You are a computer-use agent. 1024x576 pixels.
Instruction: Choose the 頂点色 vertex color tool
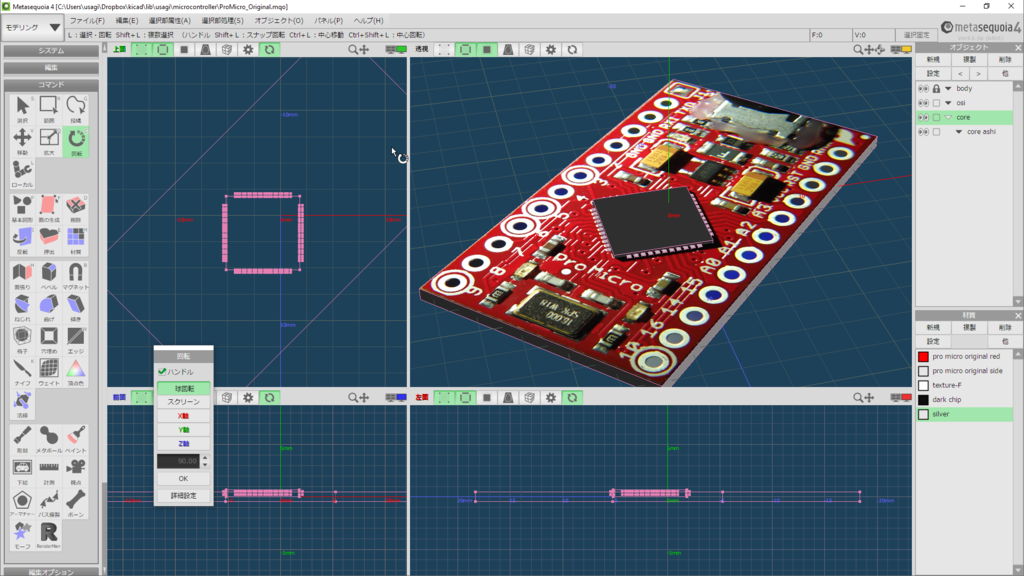coord(76,372)
